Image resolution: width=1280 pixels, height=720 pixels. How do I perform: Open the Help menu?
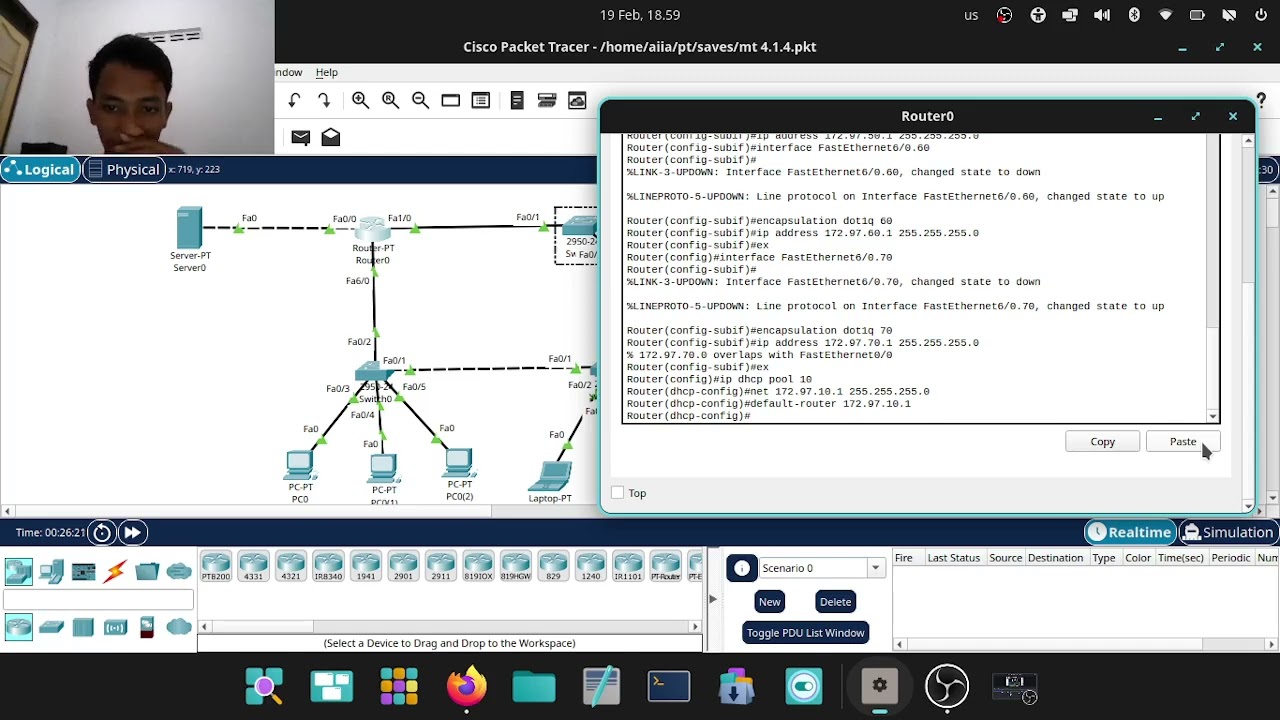coord(327,72)
